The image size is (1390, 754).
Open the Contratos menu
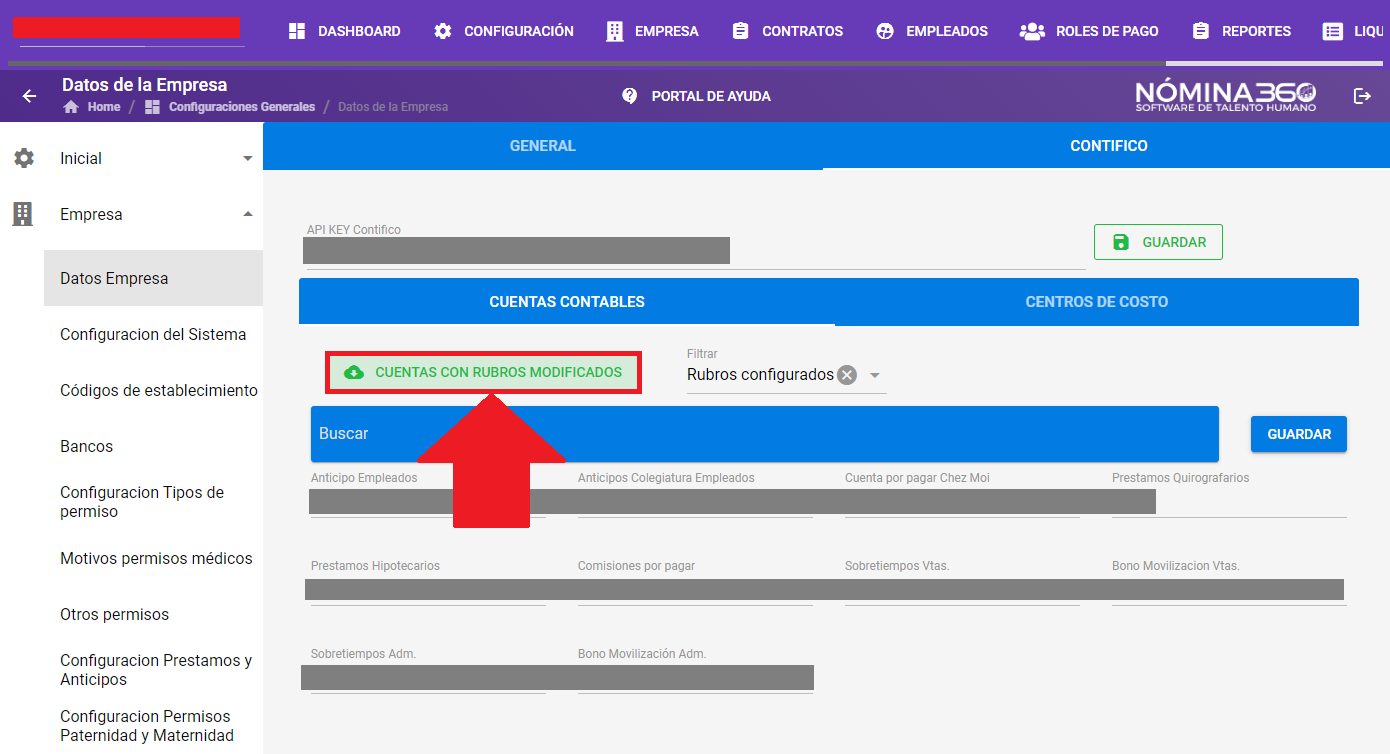click(787, 31)
